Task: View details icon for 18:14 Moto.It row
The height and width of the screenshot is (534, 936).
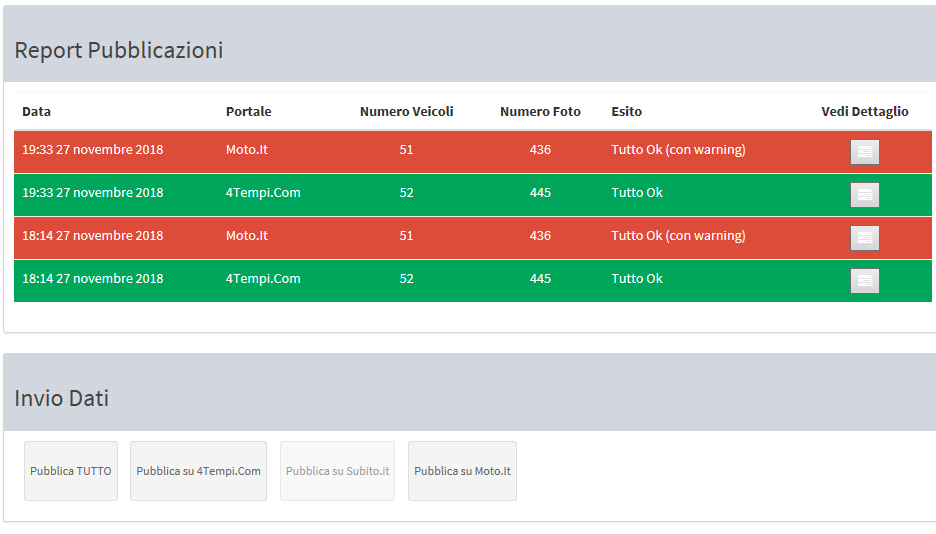Action: (x=864, y=237)
